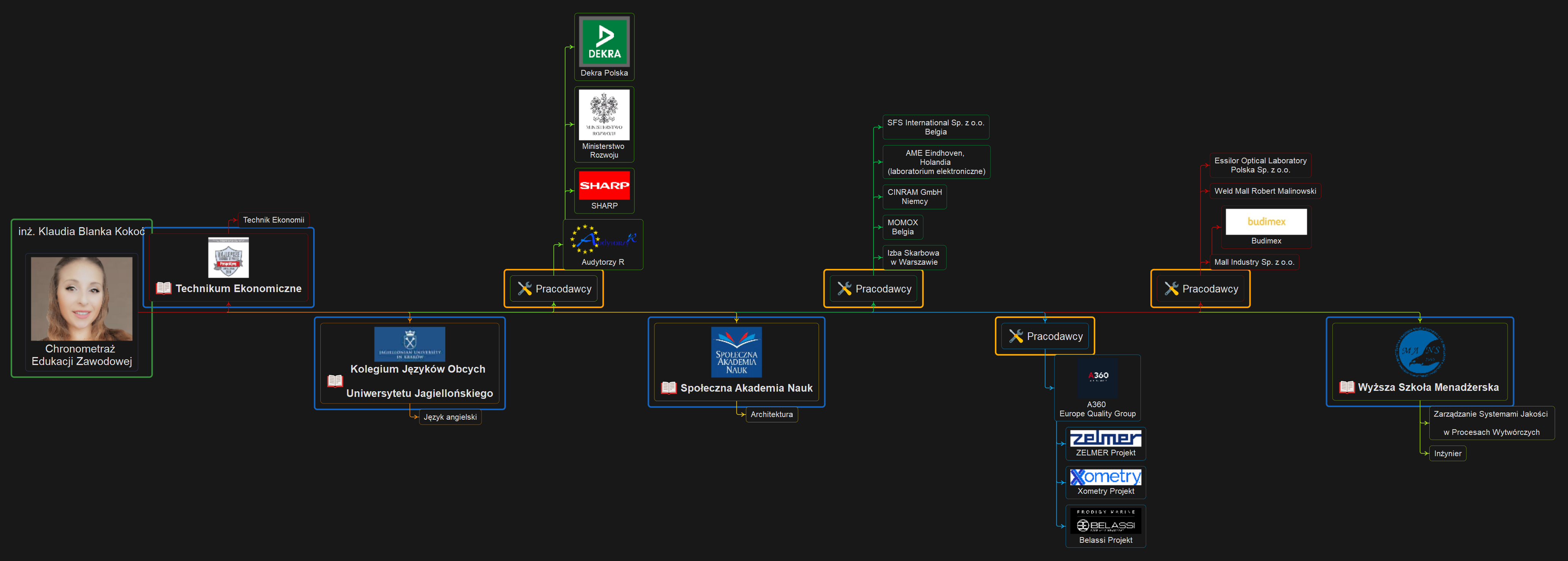Select the Essilor Optical Laboratory Polska node
Screen dimensions: 1568x561
click(x=1260, y=166)
